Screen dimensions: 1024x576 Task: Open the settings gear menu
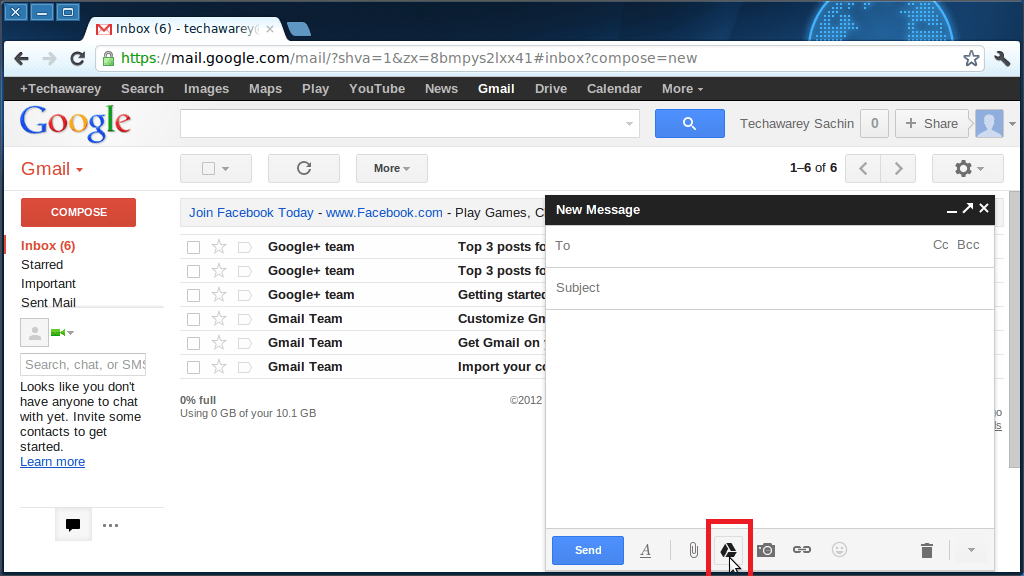968,168
